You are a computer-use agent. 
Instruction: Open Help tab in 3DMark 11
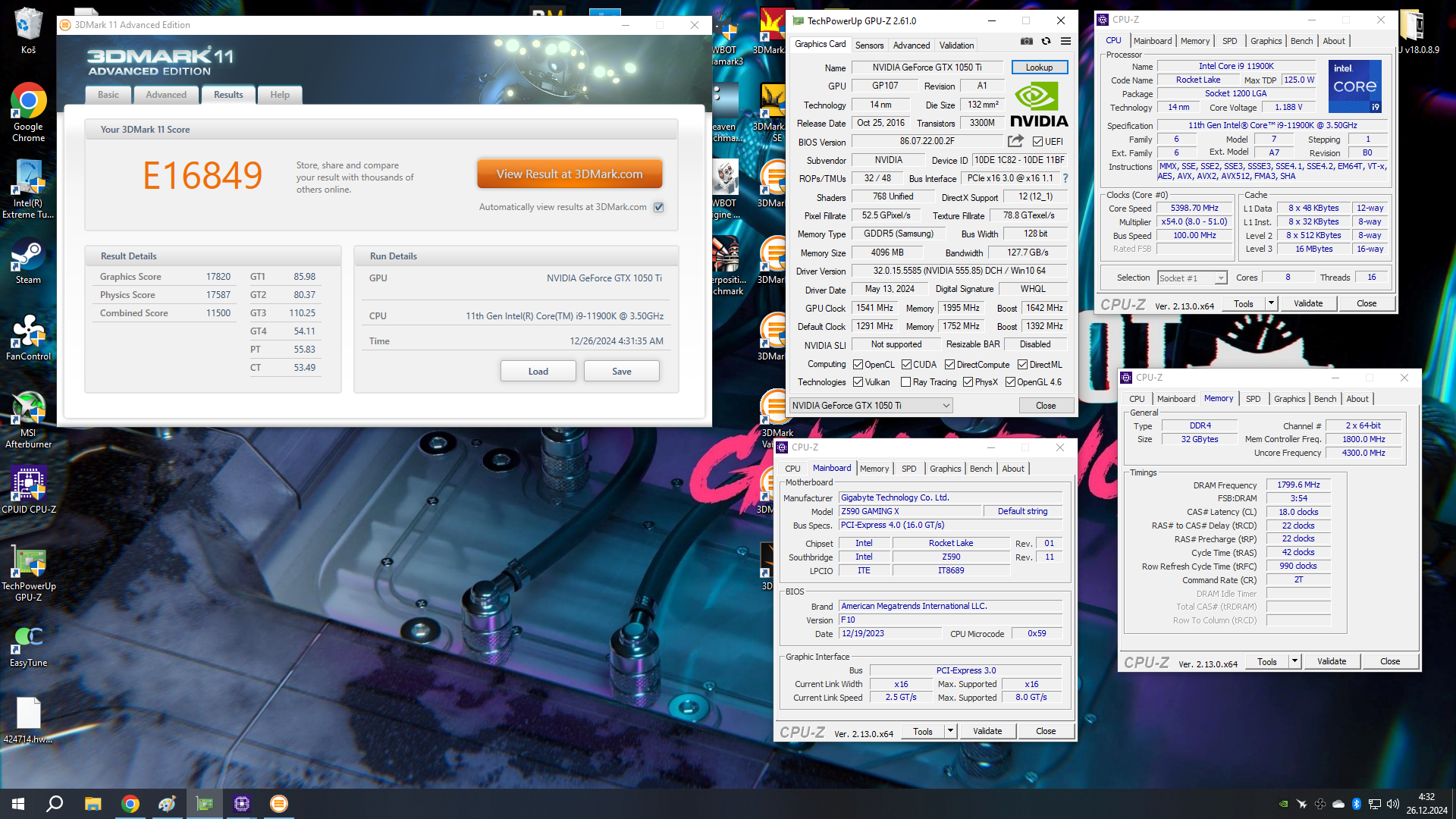click(280, 95)
